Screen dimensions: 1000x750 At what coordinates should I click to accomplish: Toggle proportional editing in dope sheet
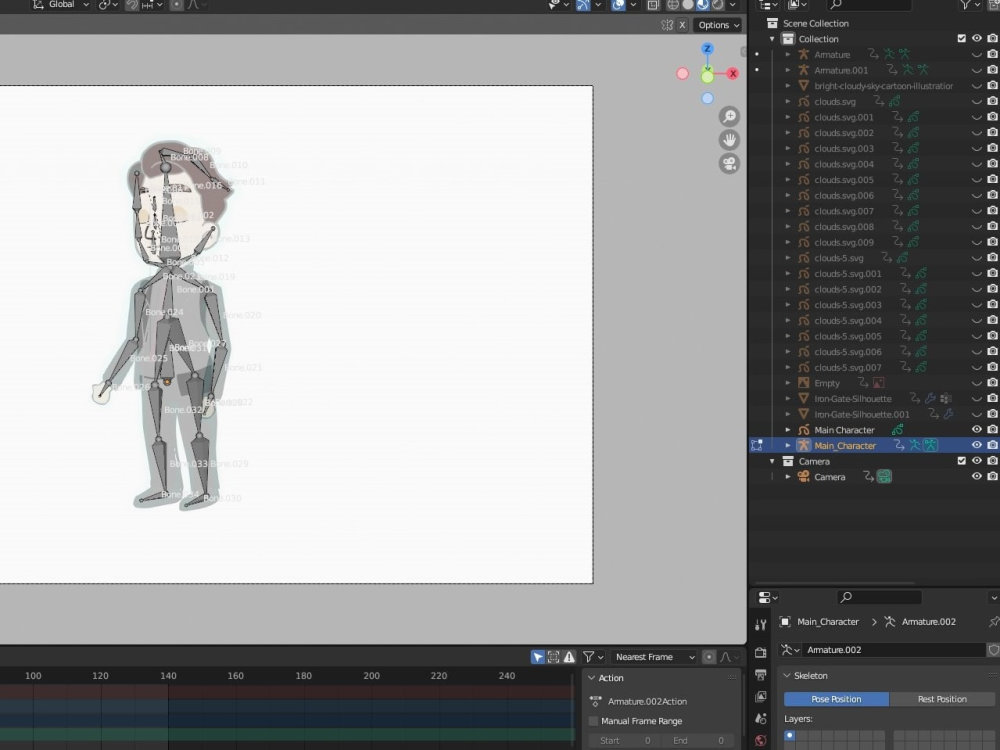click(709, 657)
